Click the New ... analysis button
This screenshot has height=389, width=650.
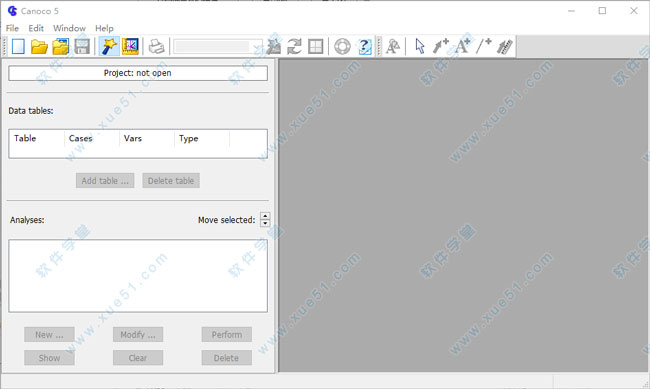(49, 335)
